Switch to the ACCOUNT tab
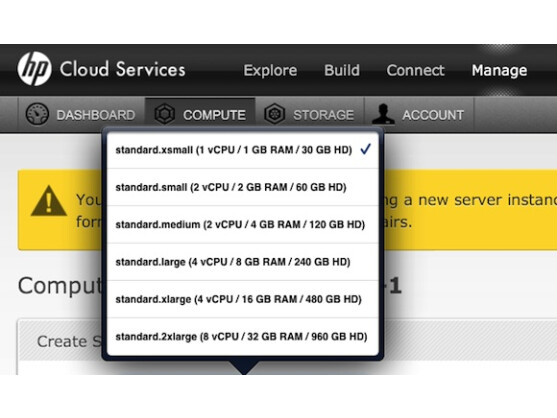 click(x=419, y=114)
